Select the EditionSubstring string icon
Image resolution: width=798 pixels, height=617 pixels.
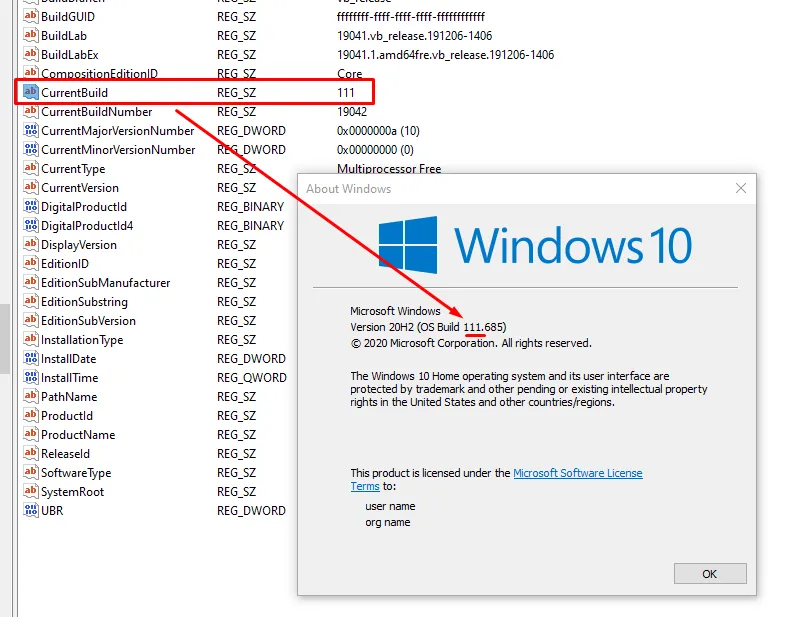[x=31, y=301]
